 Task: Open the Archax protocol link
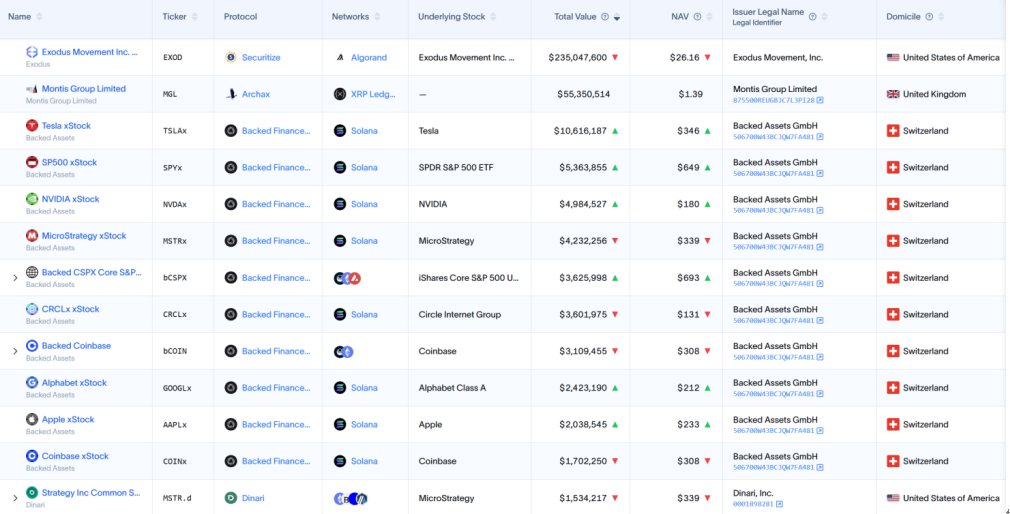coord(256,94)
